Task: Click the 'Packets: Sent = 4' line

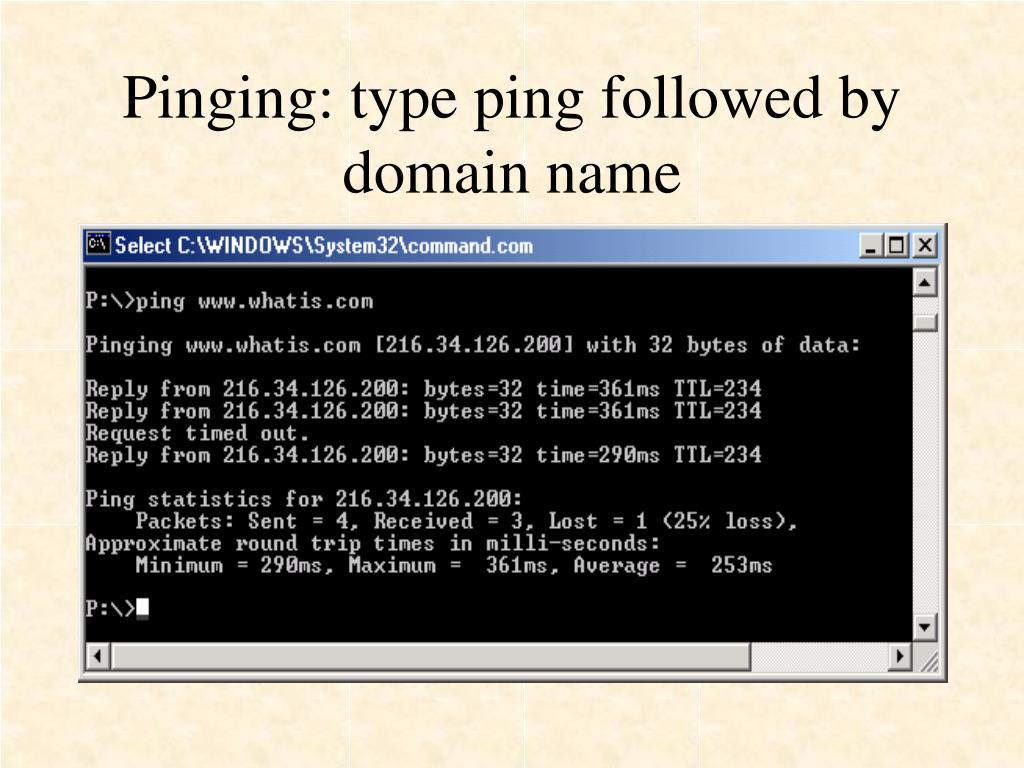Action: pos(466,521)
